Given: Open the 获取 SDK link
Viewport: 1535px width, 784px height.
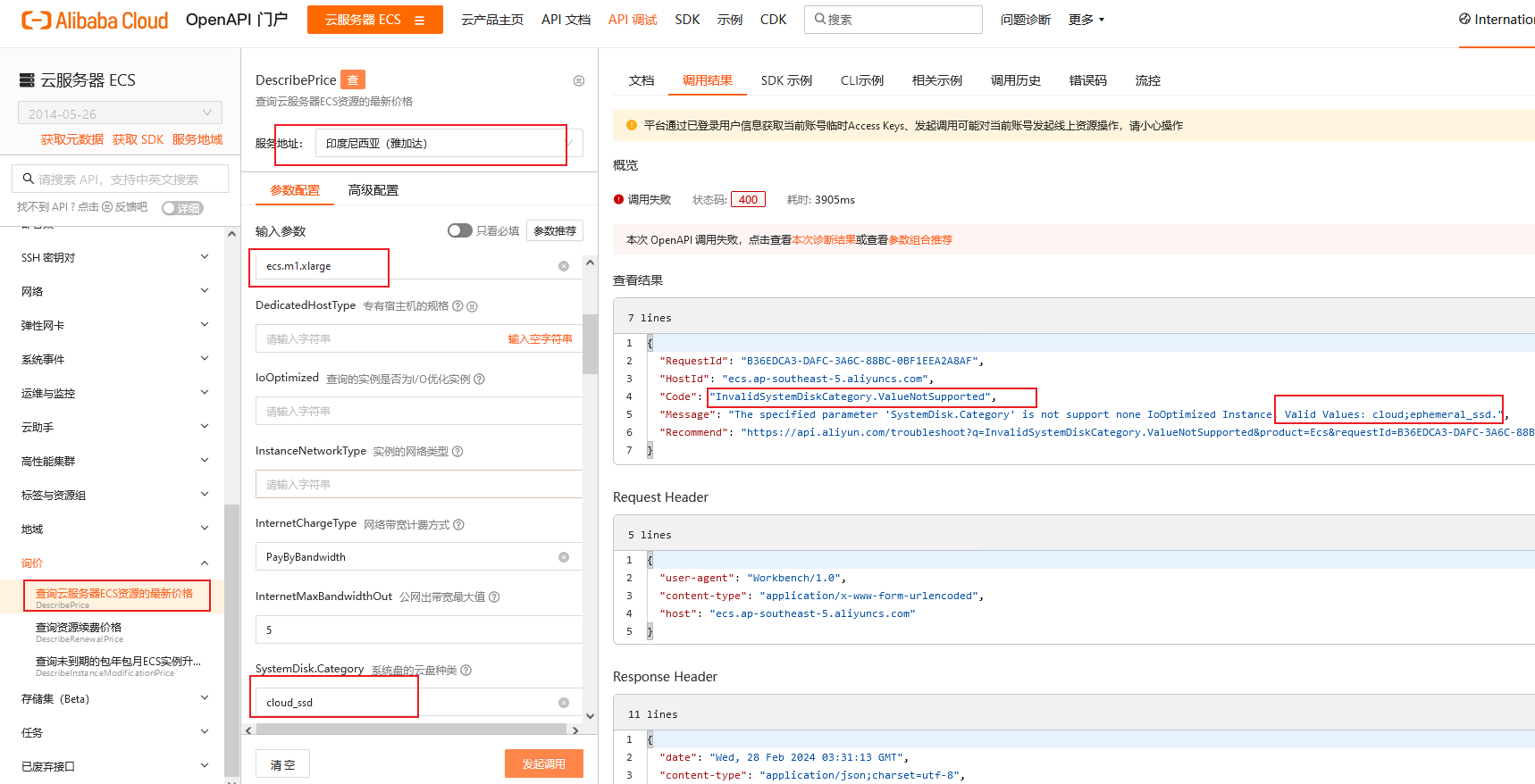Looking at the screenshot, I should click(138, 139).
